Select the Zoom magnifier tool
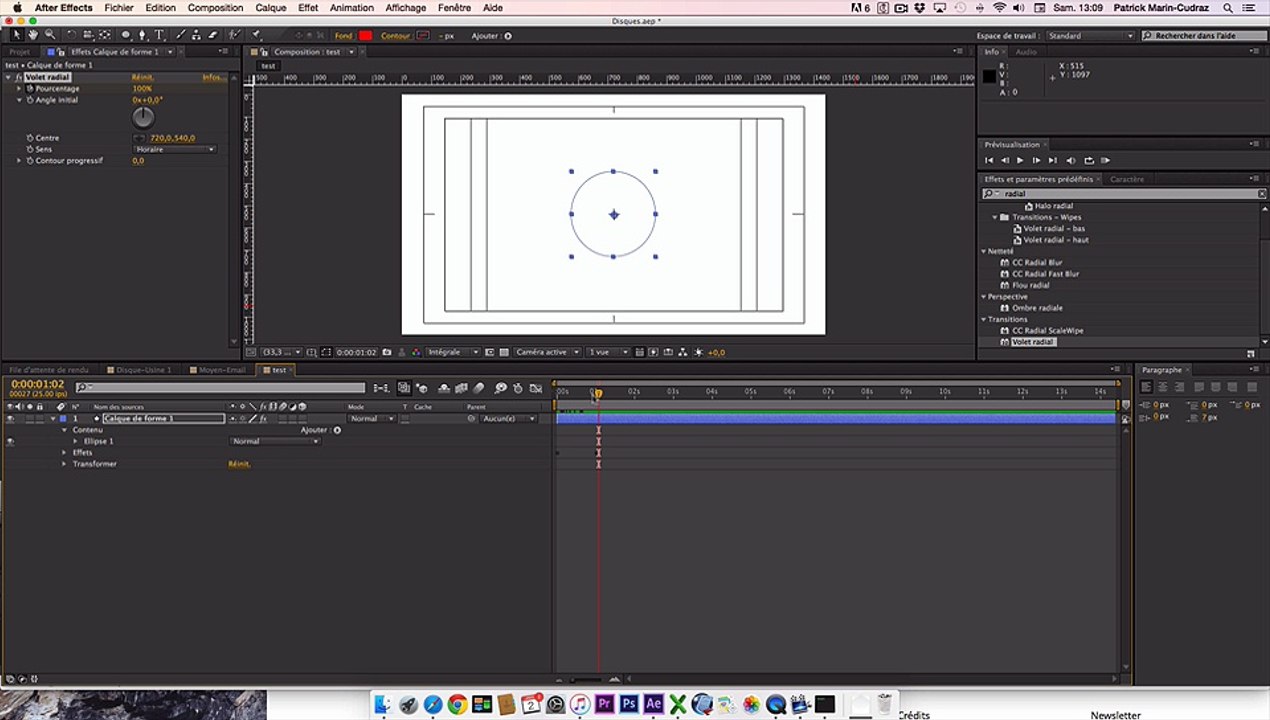This screenshot has height=720, width=1270. [x=49, y=35]
